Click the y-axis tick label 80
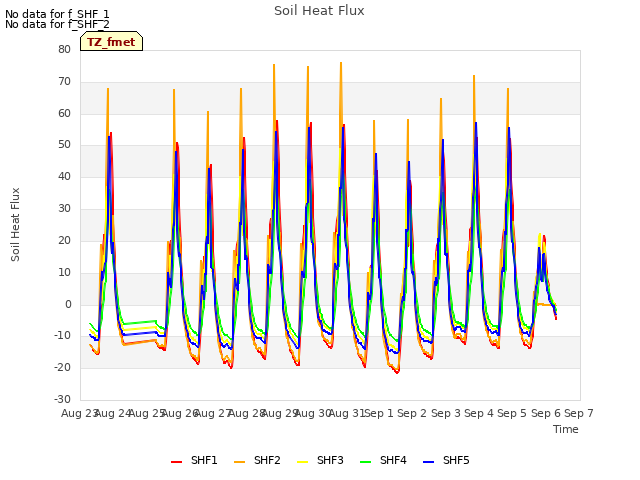This screenshot has width=640, height=480. [64, 49]
